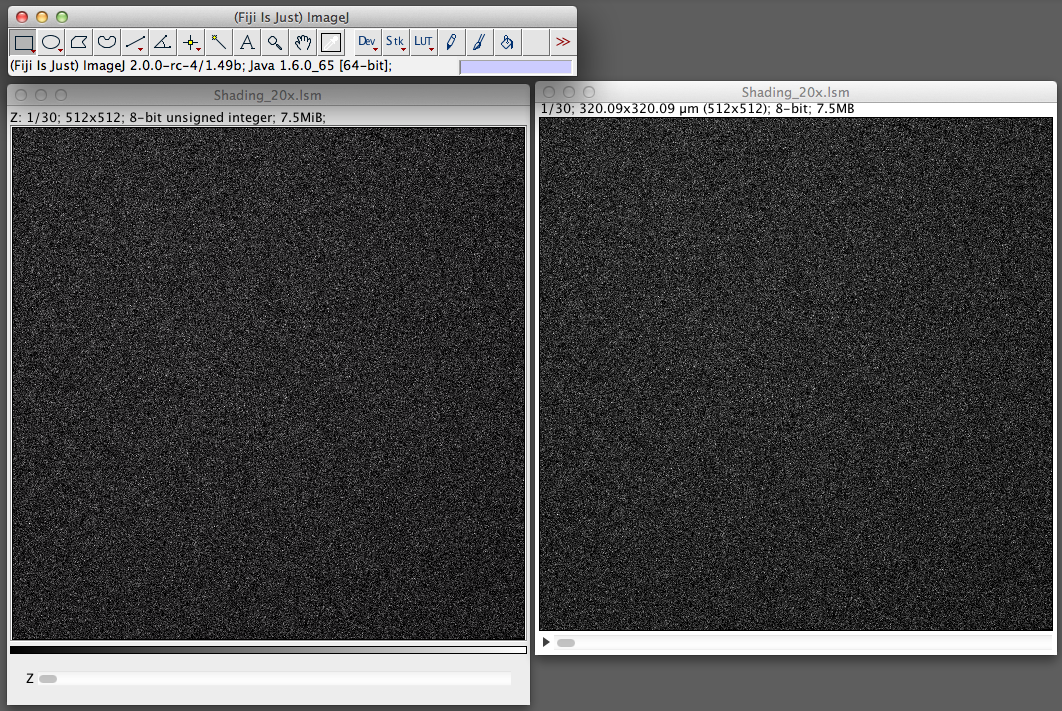
Task: Open the Dev tools dropdown menu
Action: tap(367, 42)
